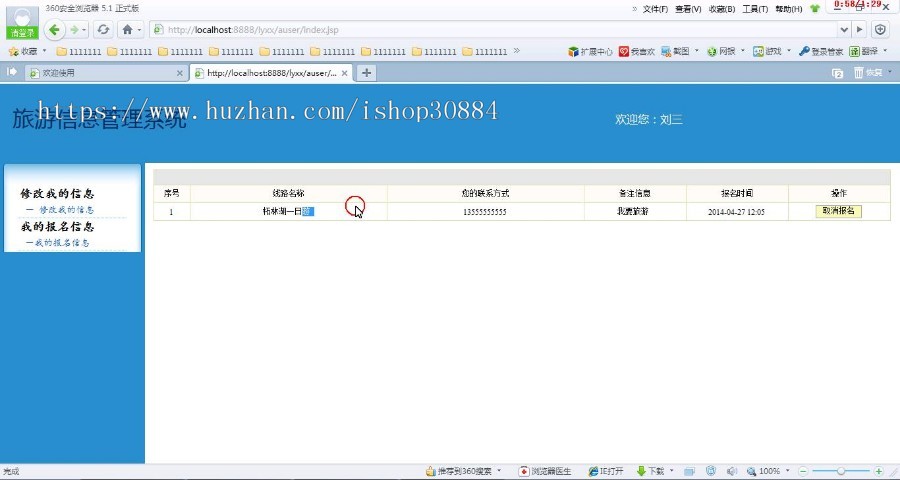
Task: Expand the 游戏 dropdown arrow
Action: [x=789, y=51]
